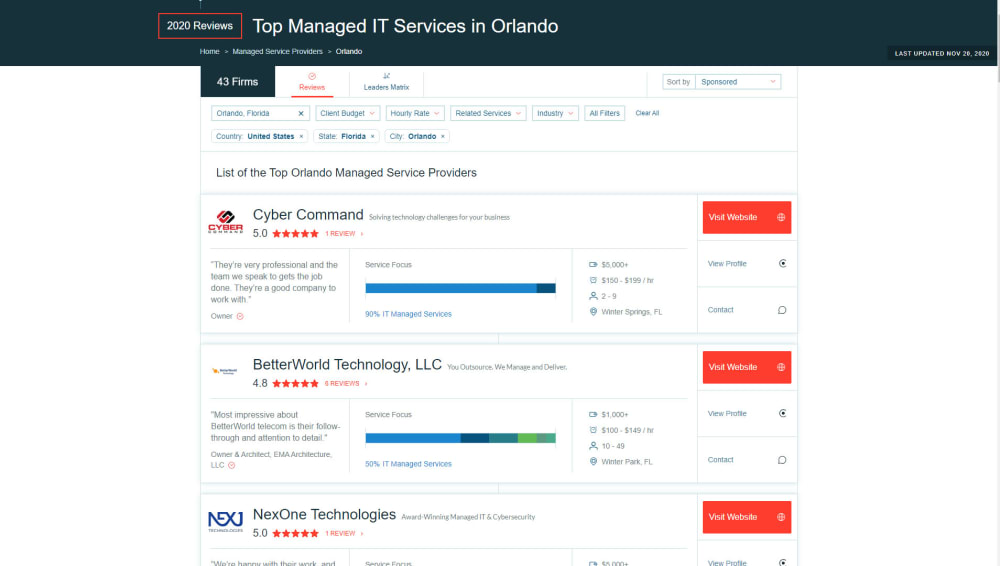Click the 2020 Reviews badge

200,26
